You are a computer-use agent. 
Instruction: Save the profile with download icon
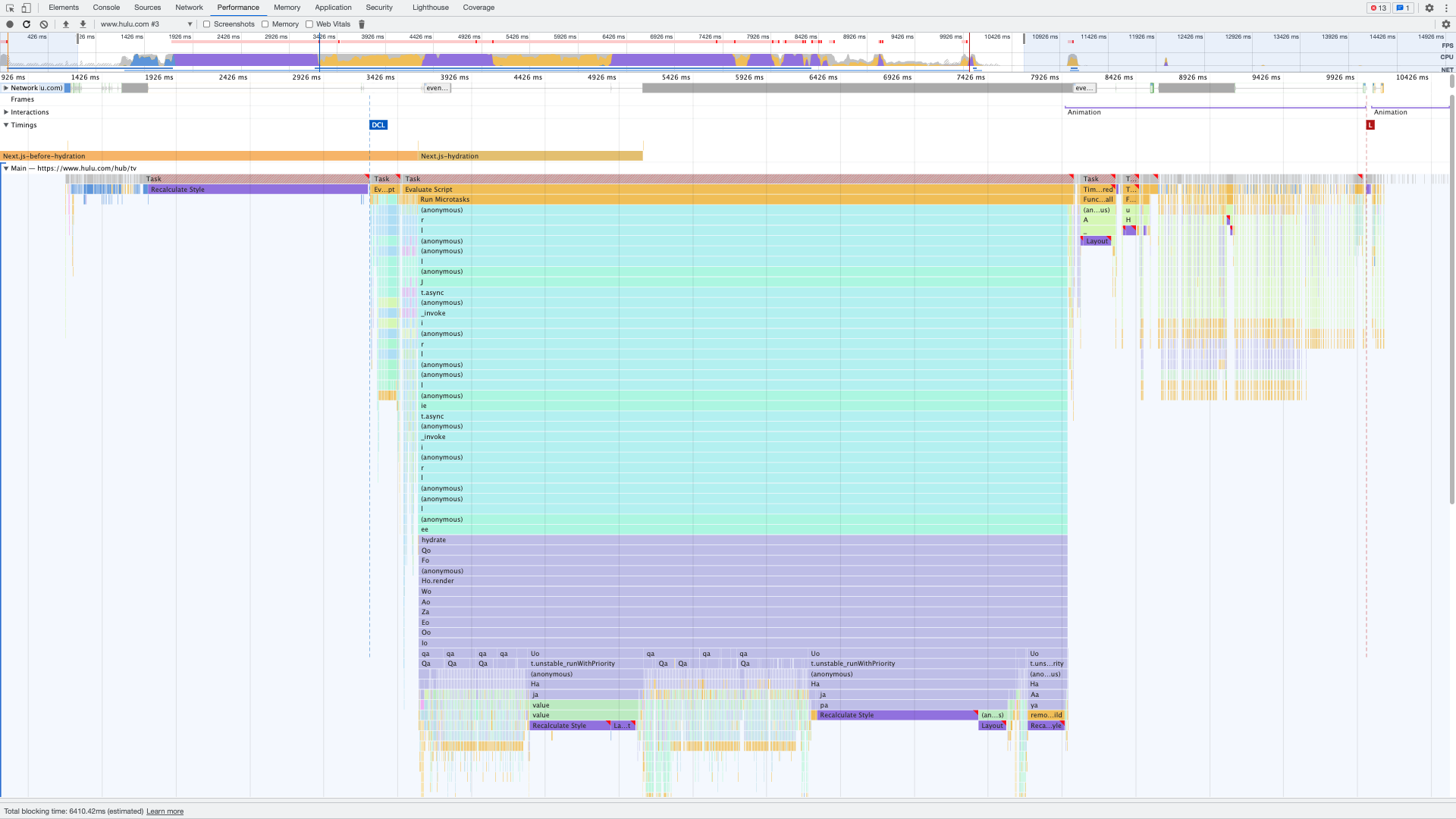point(82,24)
